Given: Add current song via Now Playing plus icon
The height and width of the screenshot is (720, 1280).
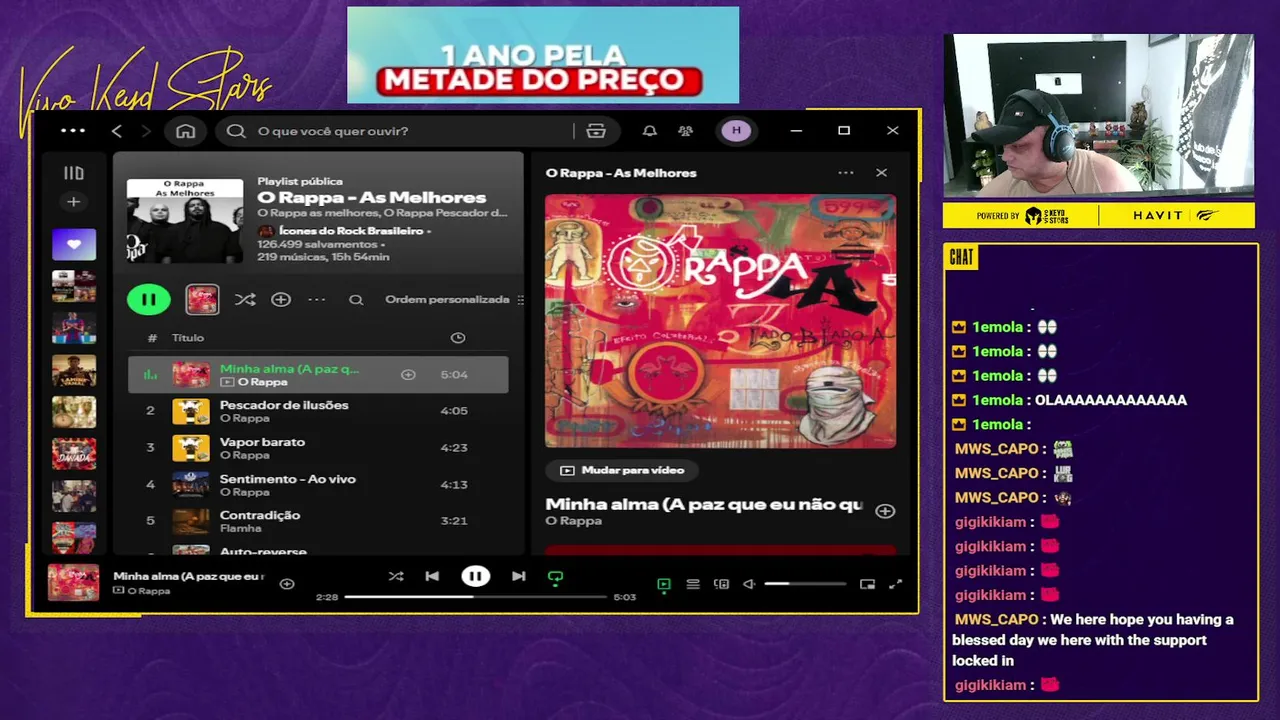Looking at the screenshot, I should pyautogui.click(x=885, y=511).
